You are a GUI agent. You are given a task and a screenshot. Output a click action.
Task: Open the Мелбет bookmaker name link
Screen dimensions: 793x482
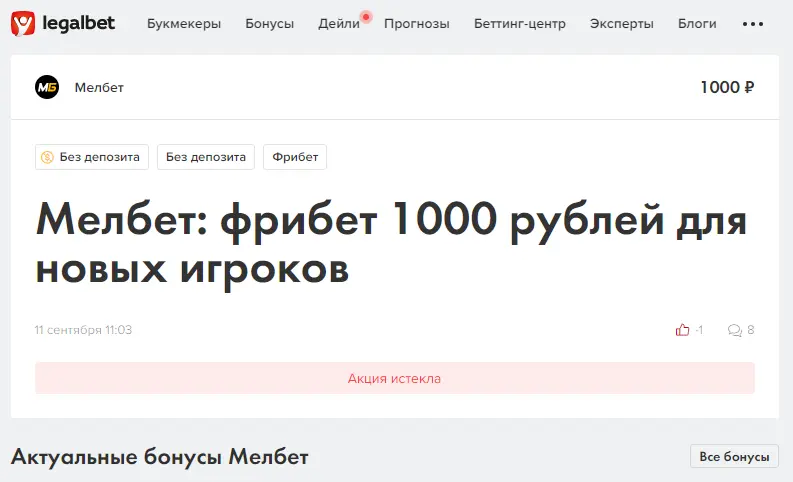99,87
